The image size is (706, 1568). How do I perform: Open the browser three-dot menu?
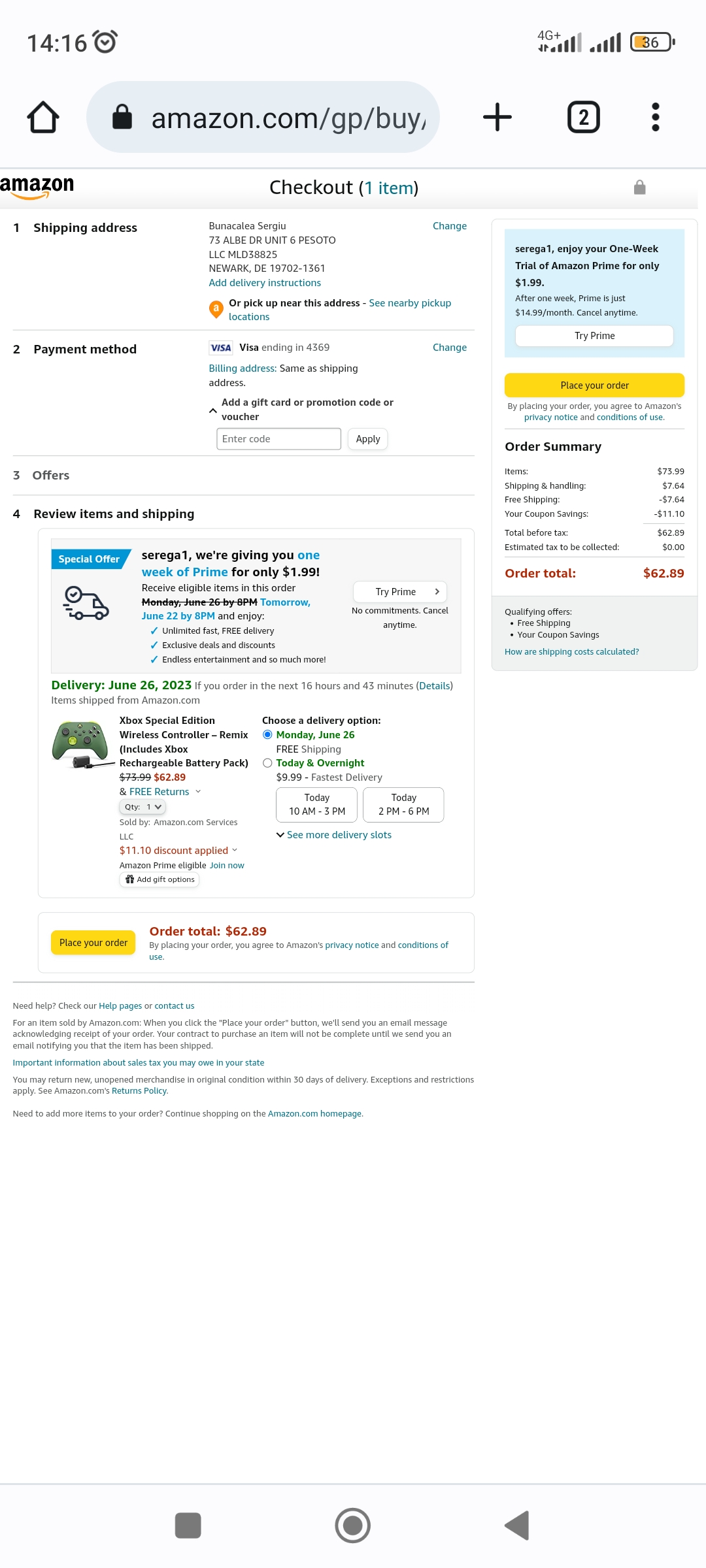pyautogui.click(x=655, y=118)
